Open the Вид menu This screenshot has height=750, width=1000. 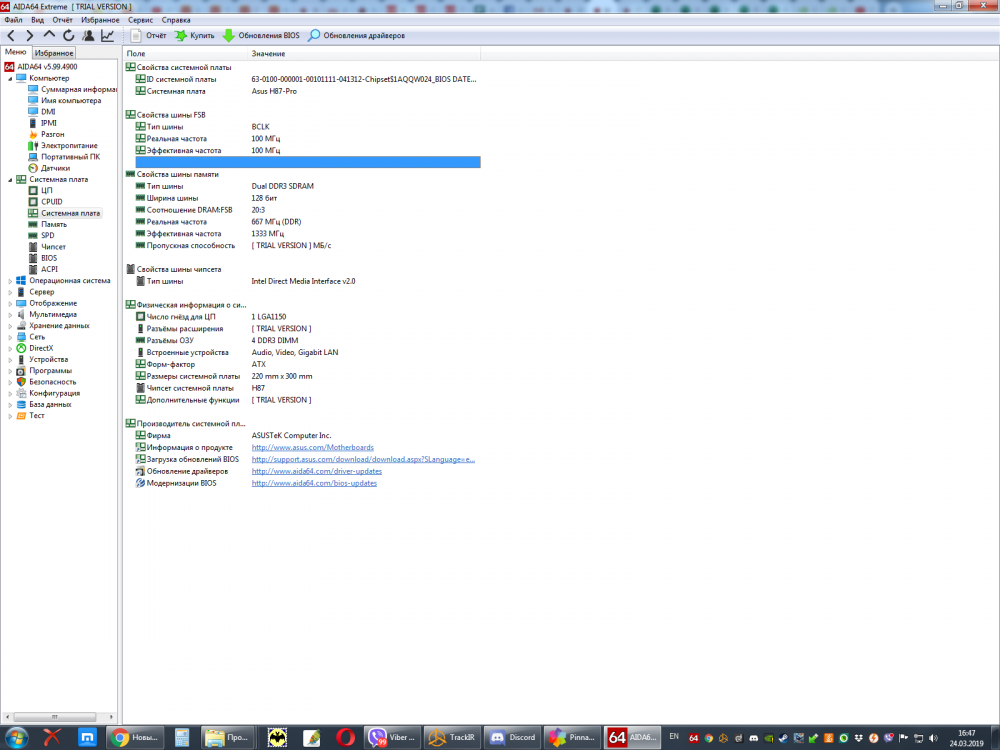[38, 20]
